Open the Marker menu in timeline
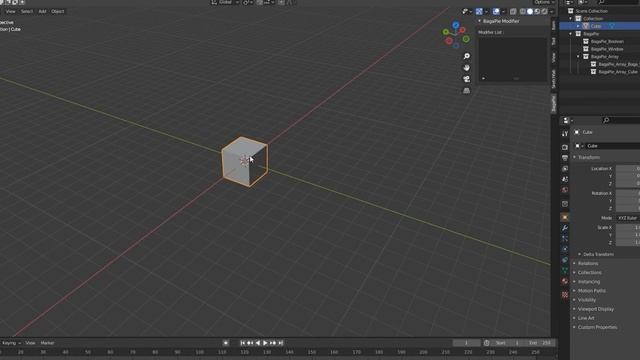The image size is (640, 360). pyautogui.click(x=47, y=343)
